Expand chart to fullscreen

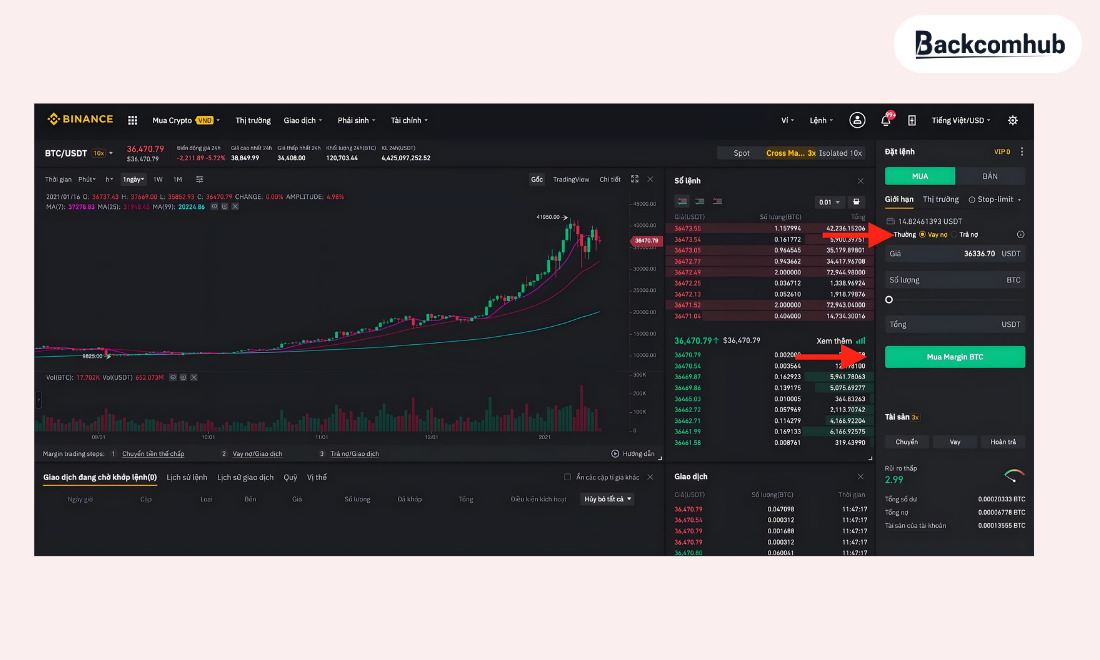click(635, 180)
